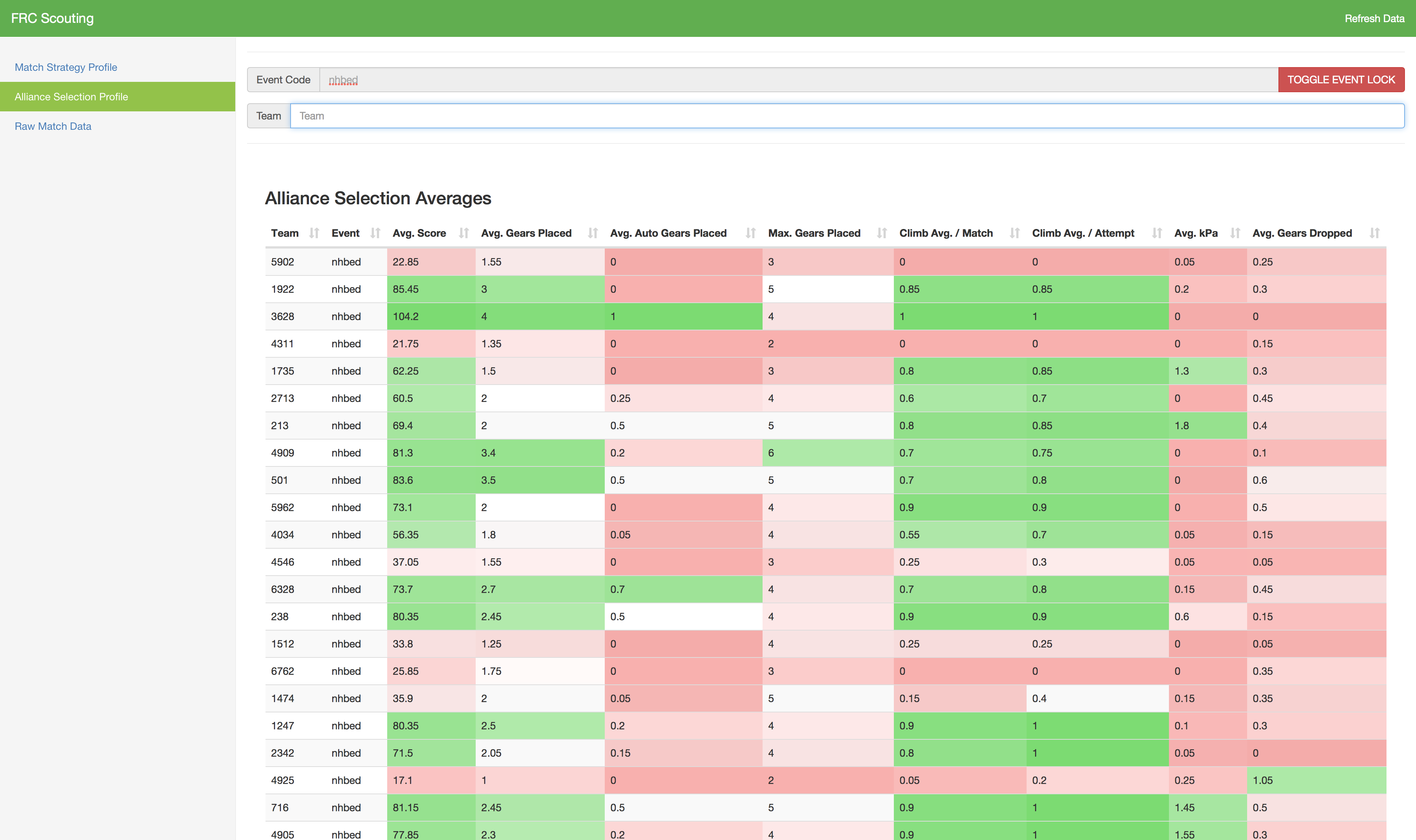The image size is (1416, 840).
Task: Sort by Avg. Score arrows icon
Action: click(464, 233)
